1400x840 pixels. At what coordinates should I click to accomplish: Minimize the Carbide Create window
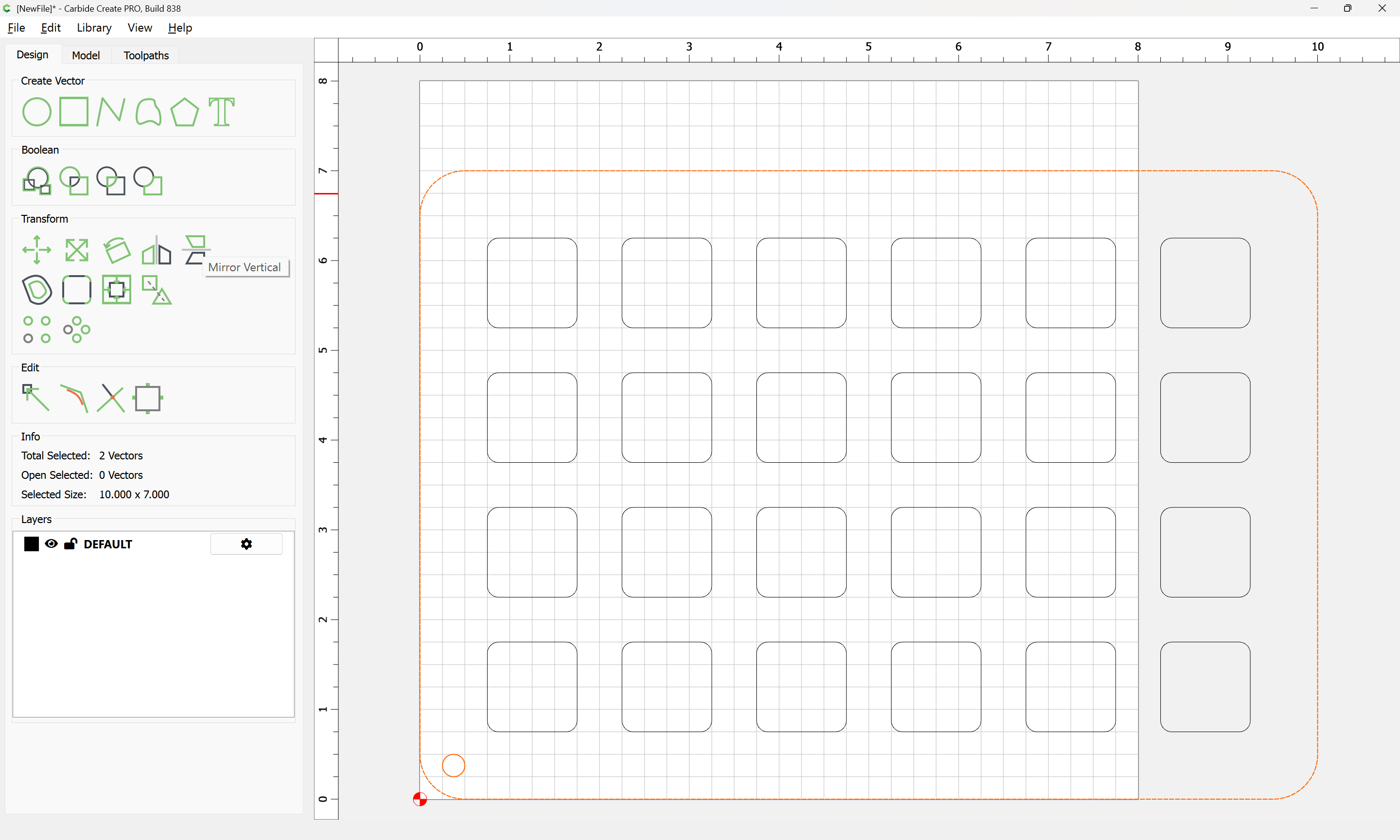click(x=1314, y=8)
